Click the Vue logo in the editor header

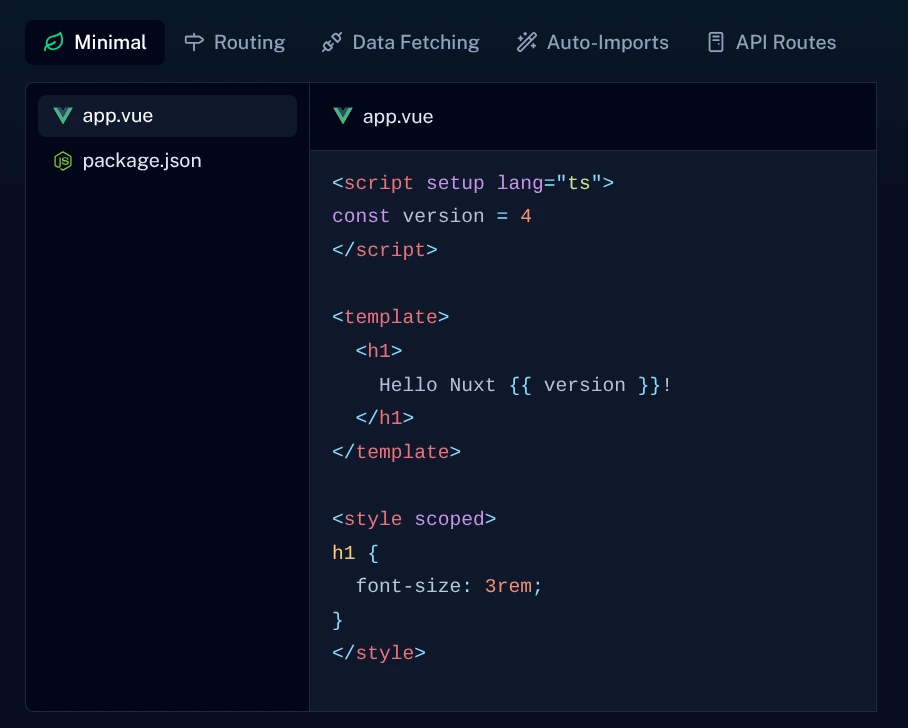click(x=343, y=116)
